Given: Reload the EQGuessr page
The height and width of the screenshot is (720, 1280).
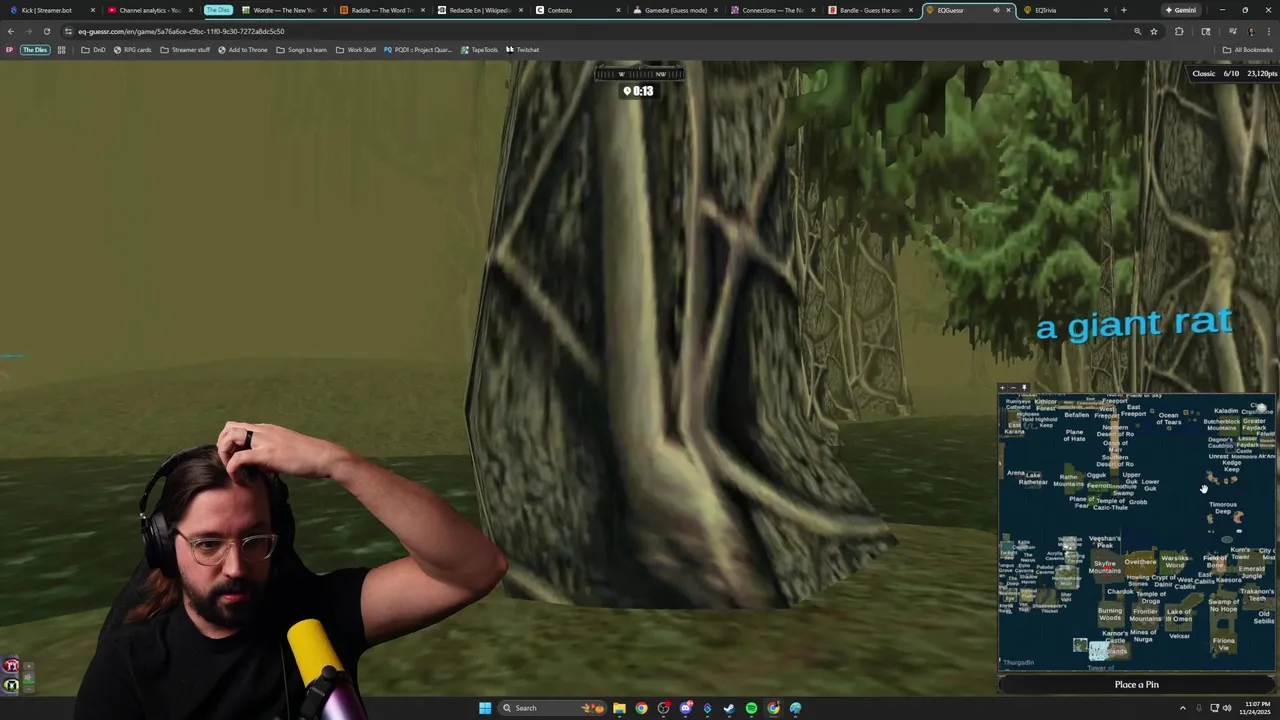Looking at the screenshot, I should [x=46, y=31].
